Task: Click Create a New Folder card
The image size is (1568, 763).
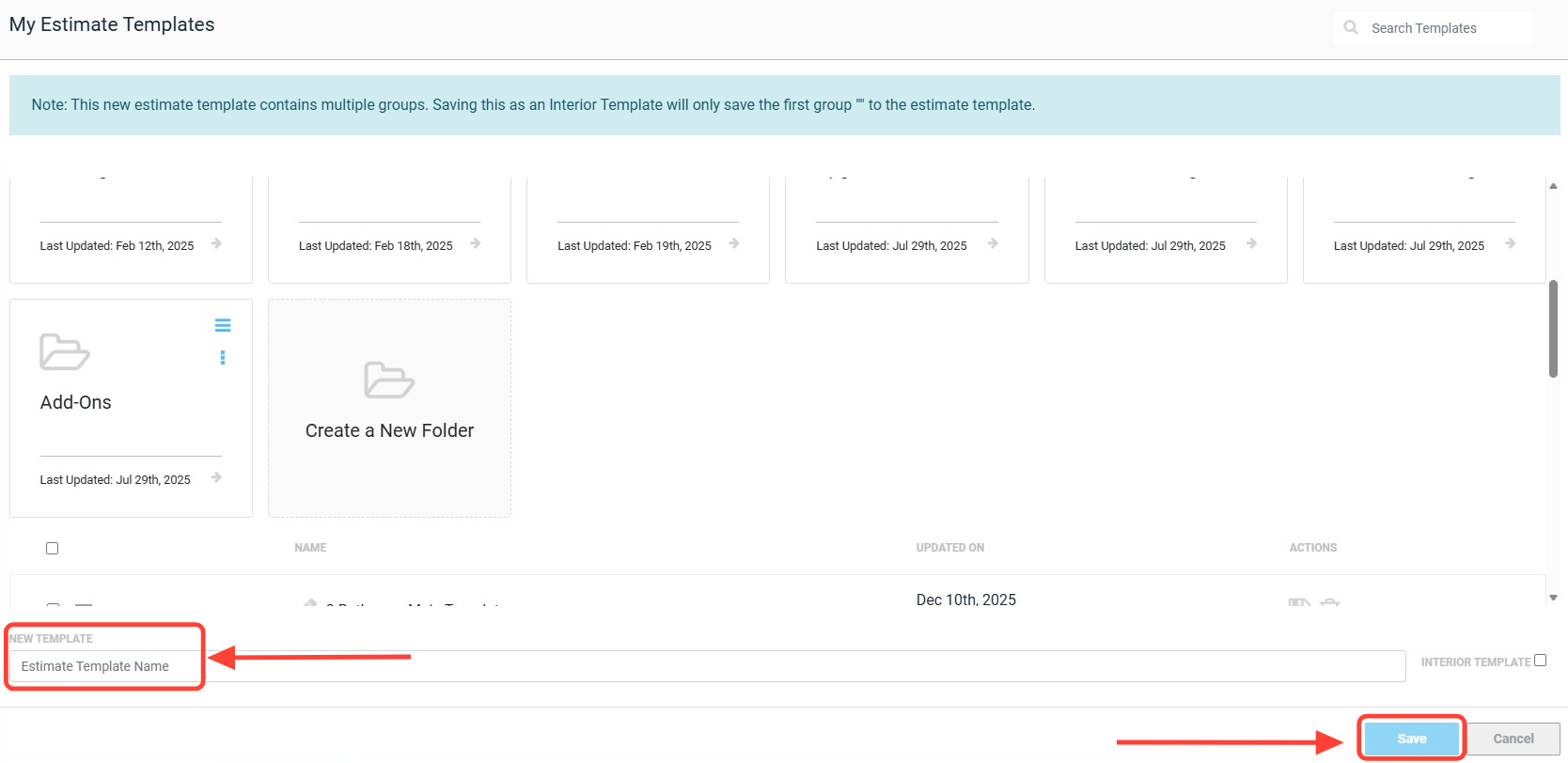Action: click(389, 408)
